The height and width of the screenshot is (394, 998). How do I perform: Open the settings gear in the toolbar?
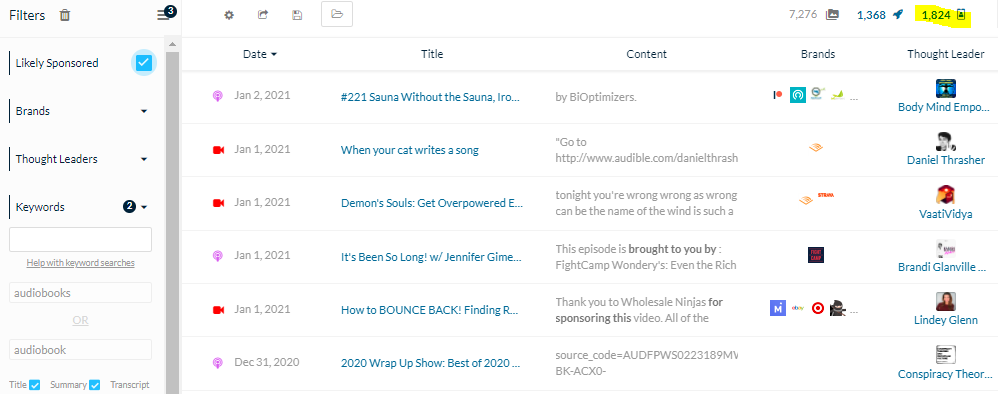point(229,15)
